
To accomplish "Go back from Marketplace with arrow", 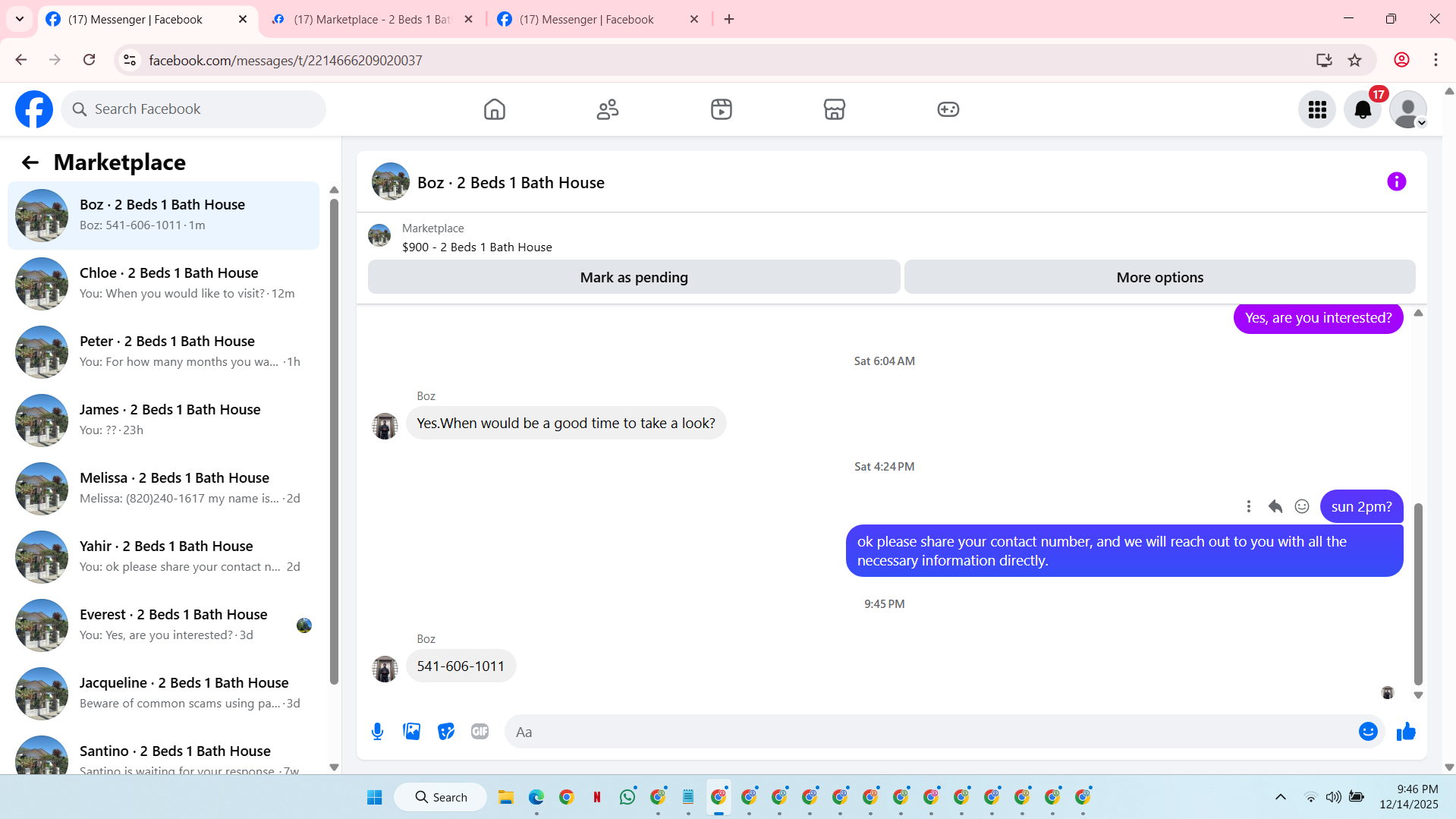I will click(x=30, y=162).
